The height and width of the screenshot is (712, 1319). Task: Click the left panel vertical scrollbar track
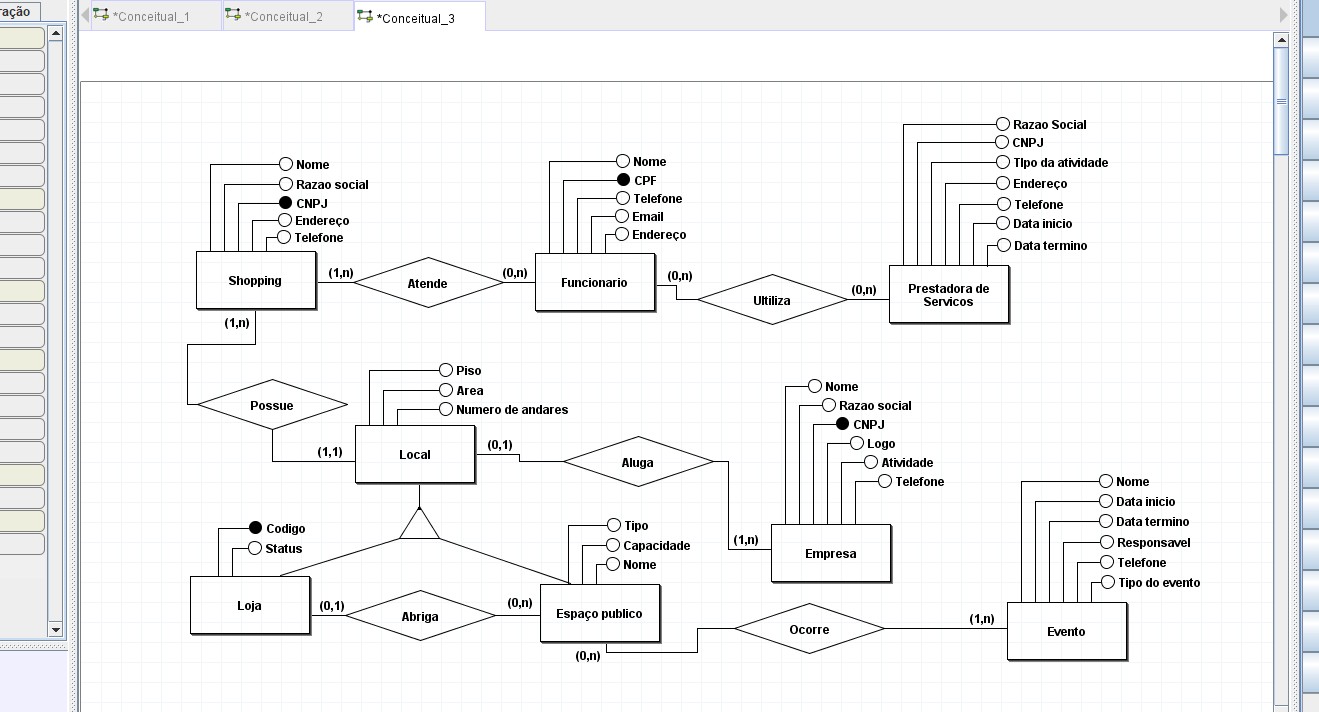(x=56, y=330)
